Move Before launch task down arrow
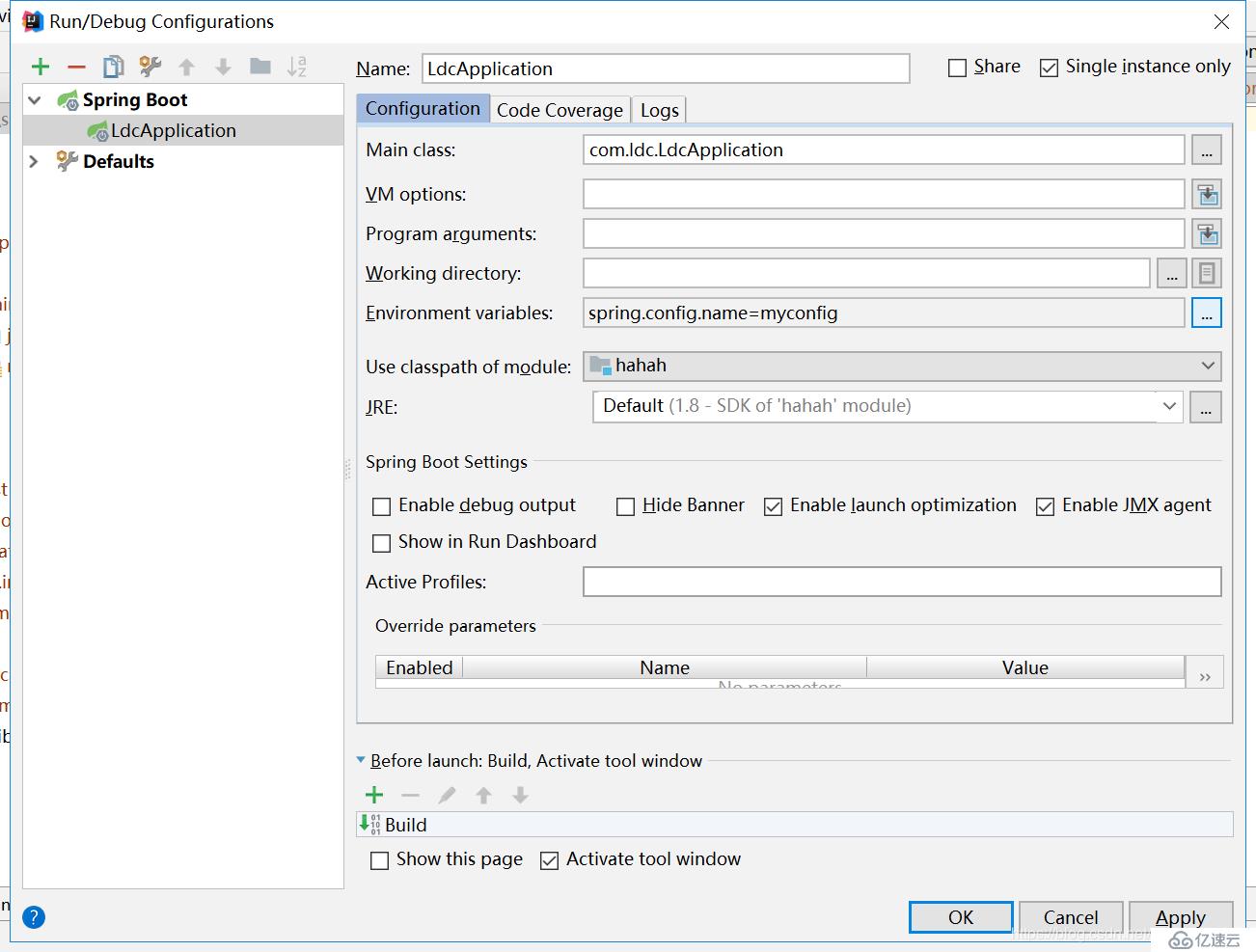 (520, 795)
